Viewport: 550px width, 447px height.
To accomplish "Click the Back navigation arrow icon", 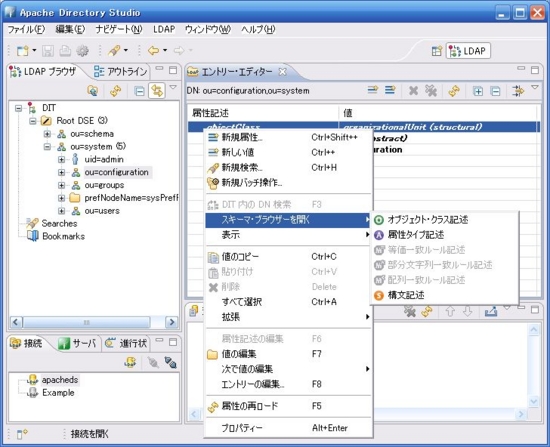I will tap(154, 51).
